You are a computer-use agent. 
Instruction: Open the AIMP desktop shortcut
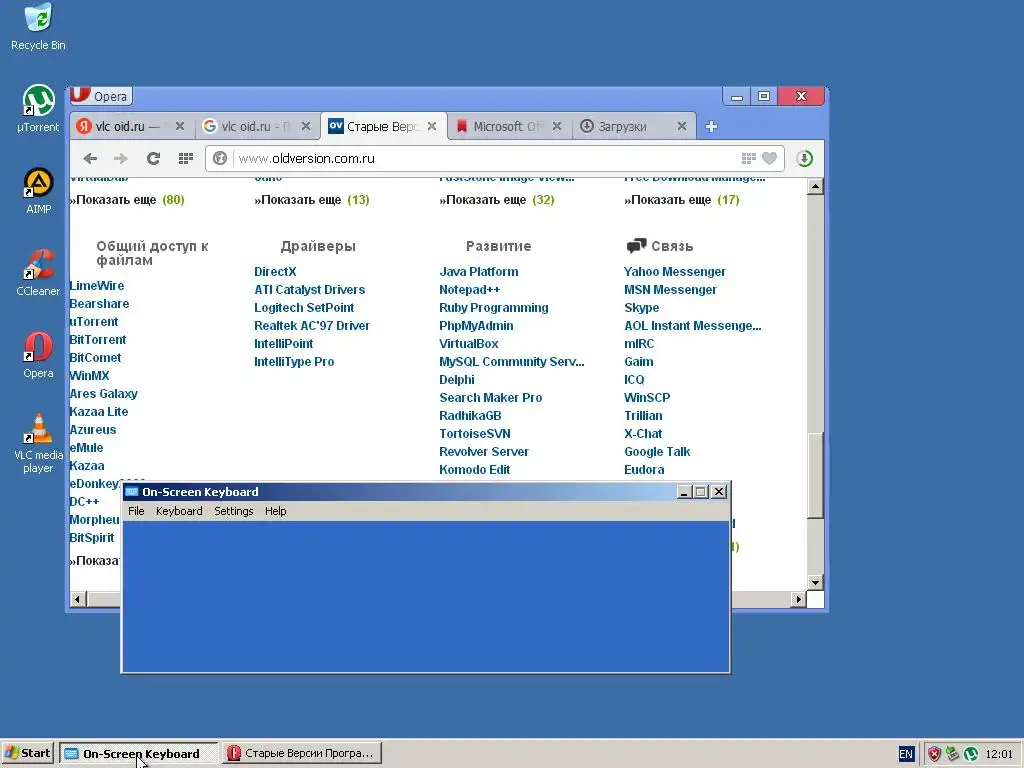click(x=38, y=191)
